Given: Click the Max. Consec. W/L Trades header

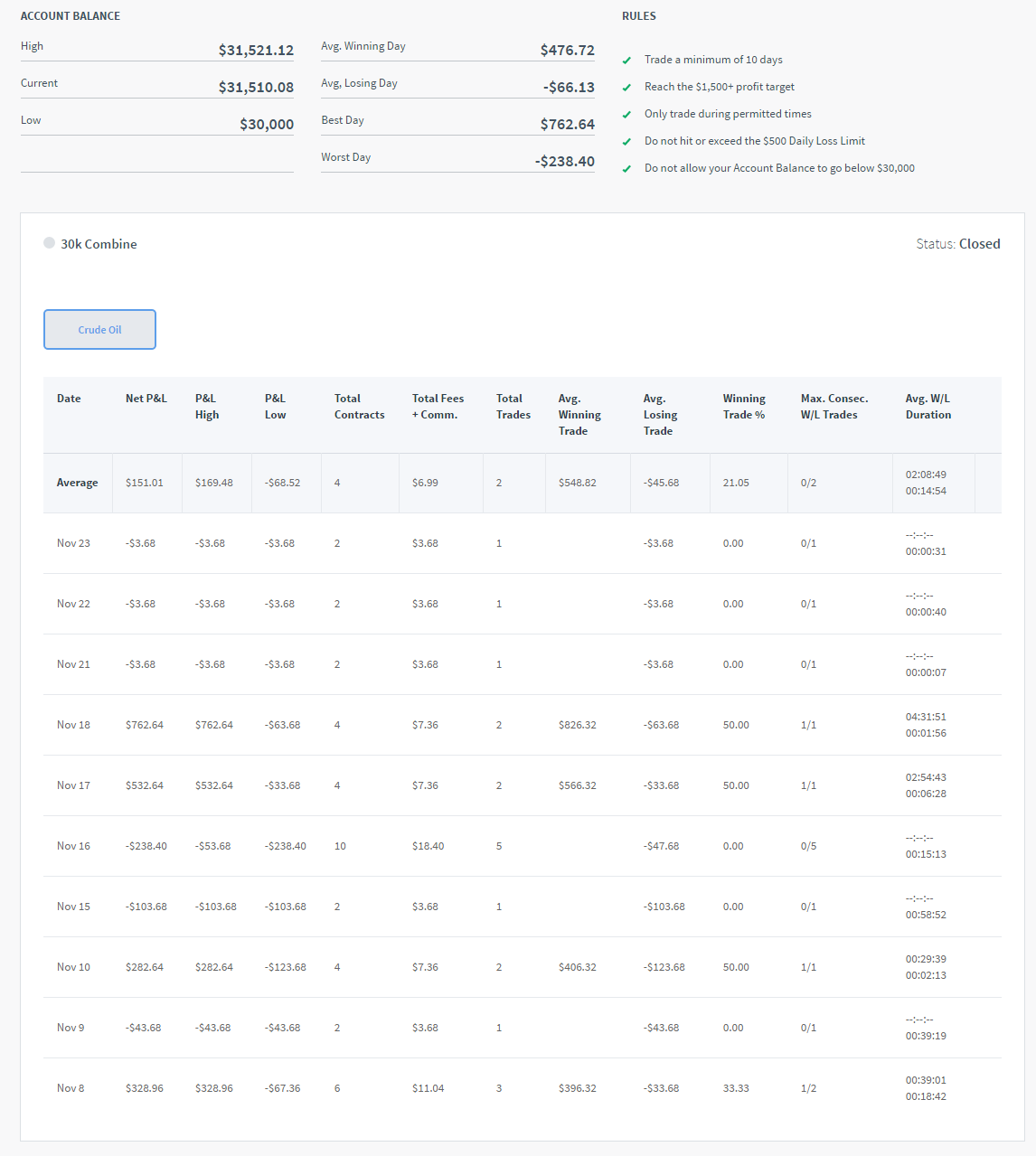Looking at the screenshot, I should click(x=834, y=407).
